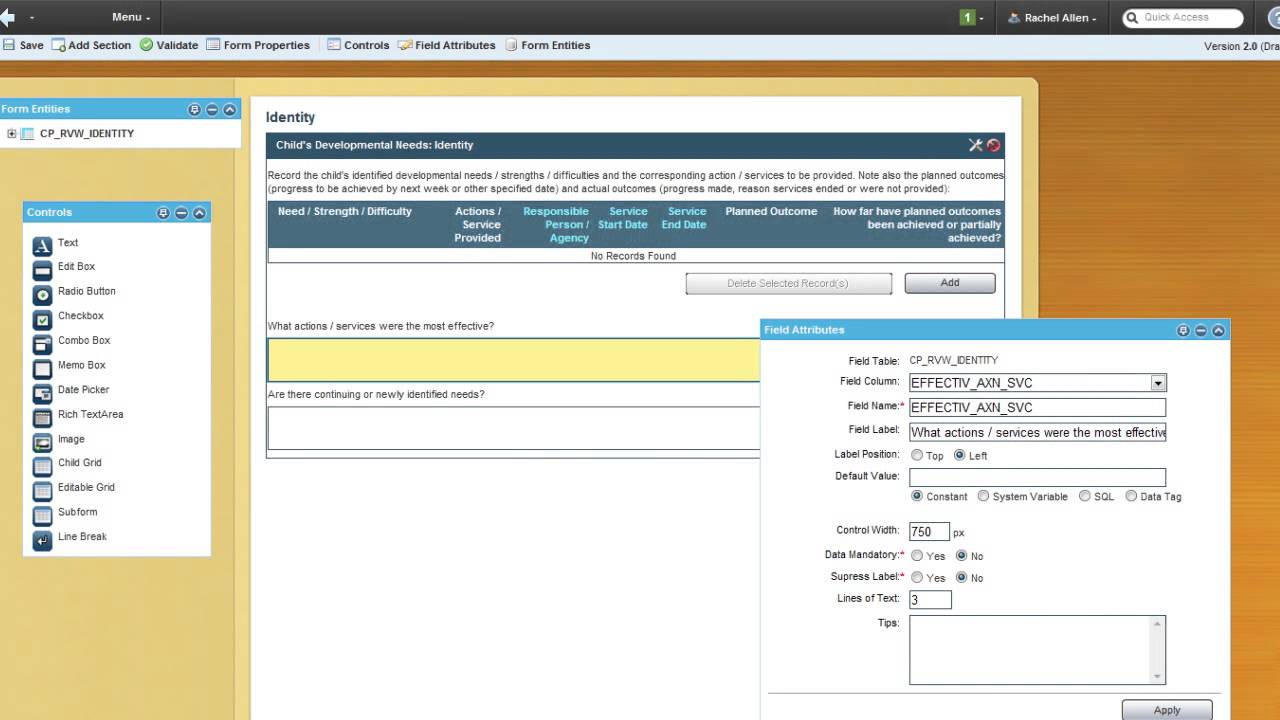Viewport: 1280px width, 720px height.
Task: Click the Add button in grid
Action: click(950, 283)
